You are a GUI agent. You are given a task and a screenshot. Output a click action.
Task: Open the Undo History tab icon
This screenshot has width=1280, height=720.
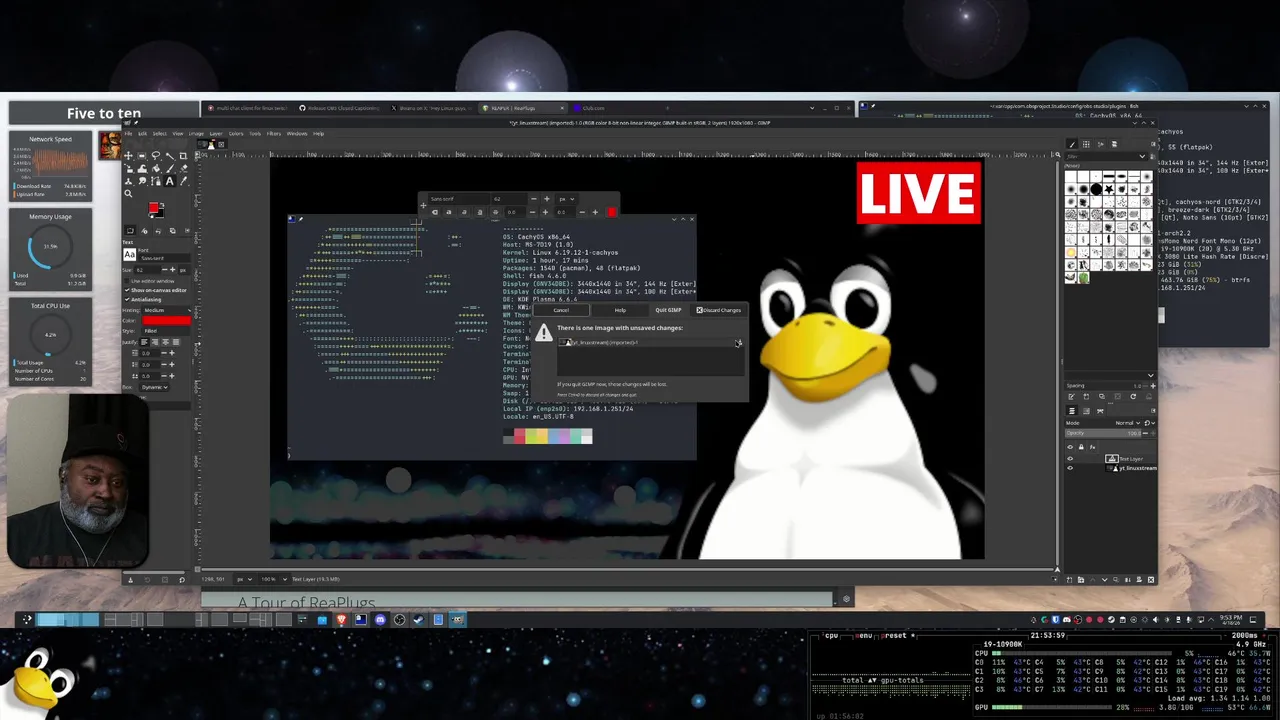point(158,230)
